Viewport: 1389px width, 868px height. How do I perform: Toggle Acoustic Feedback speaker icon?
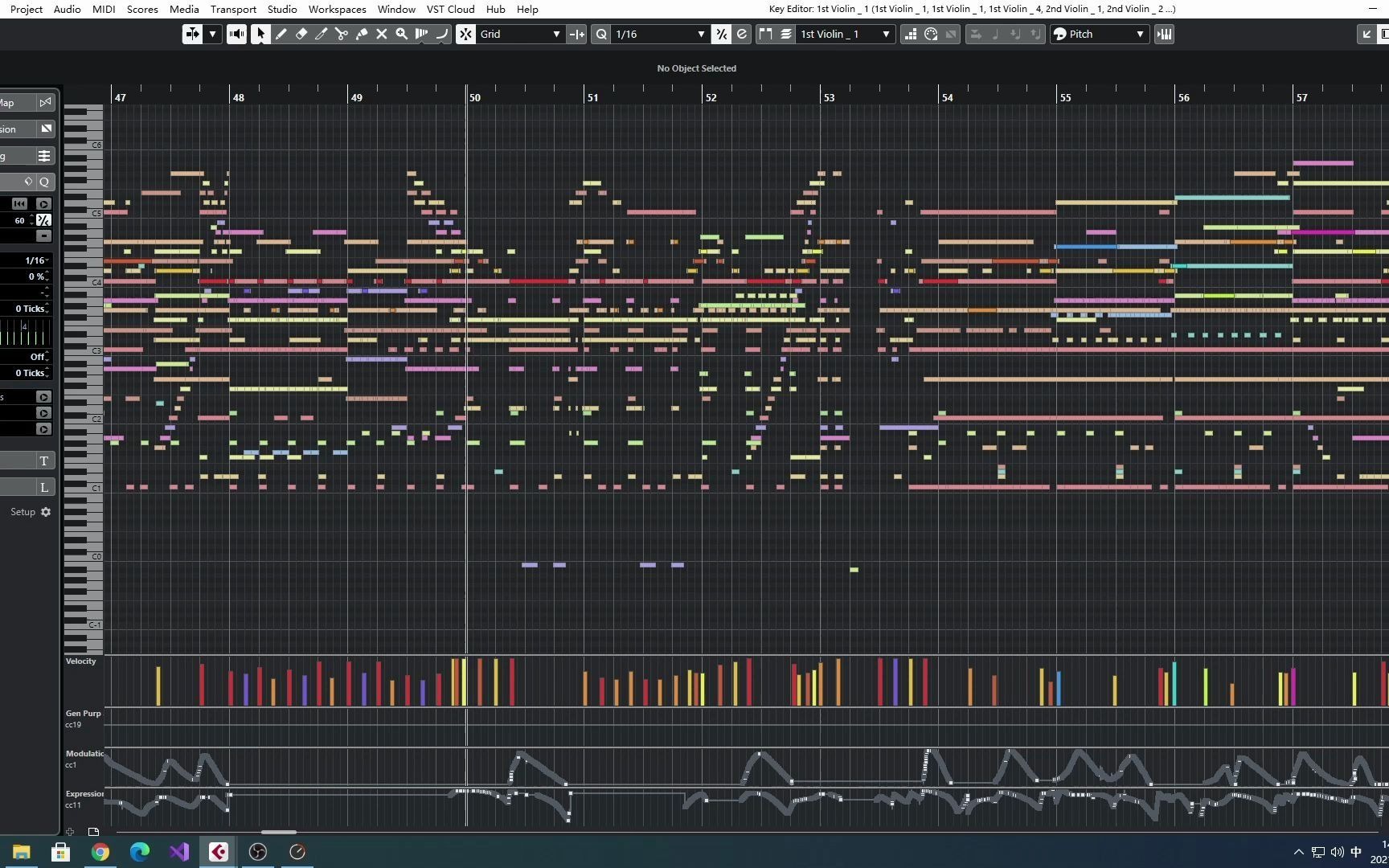pyautogui.click(x=236, y=34)
